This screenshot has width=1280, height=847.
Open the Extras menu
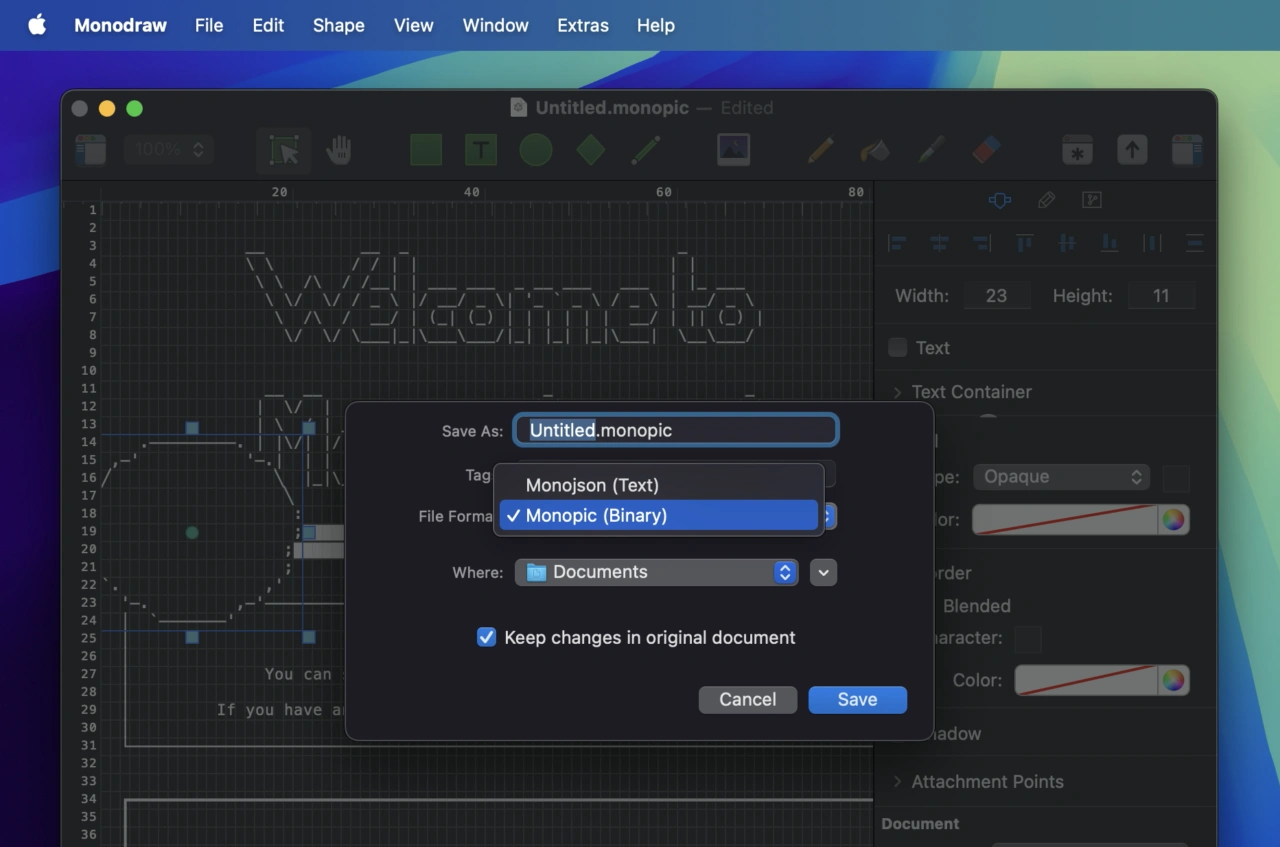[582, 25]
